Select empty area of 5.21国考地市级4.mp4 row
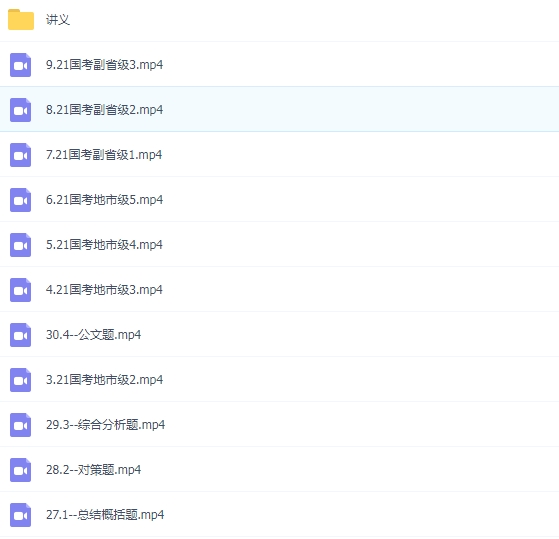This screenshot has height=539, width=559. point(360,245)
